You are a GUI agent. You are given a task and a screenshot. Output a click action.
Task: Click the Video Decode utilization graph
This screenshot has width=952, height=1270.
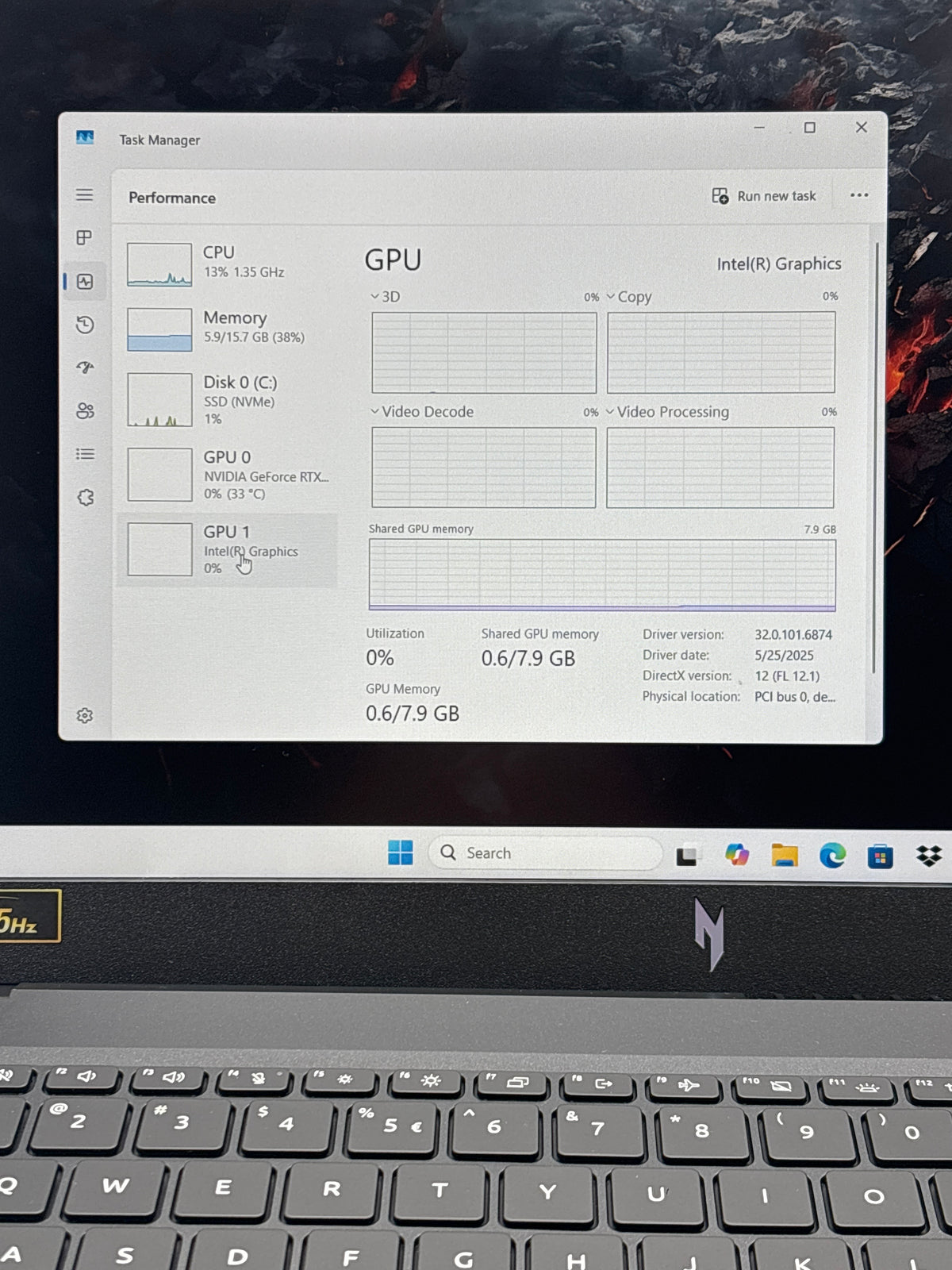click(x=483, y=468)
